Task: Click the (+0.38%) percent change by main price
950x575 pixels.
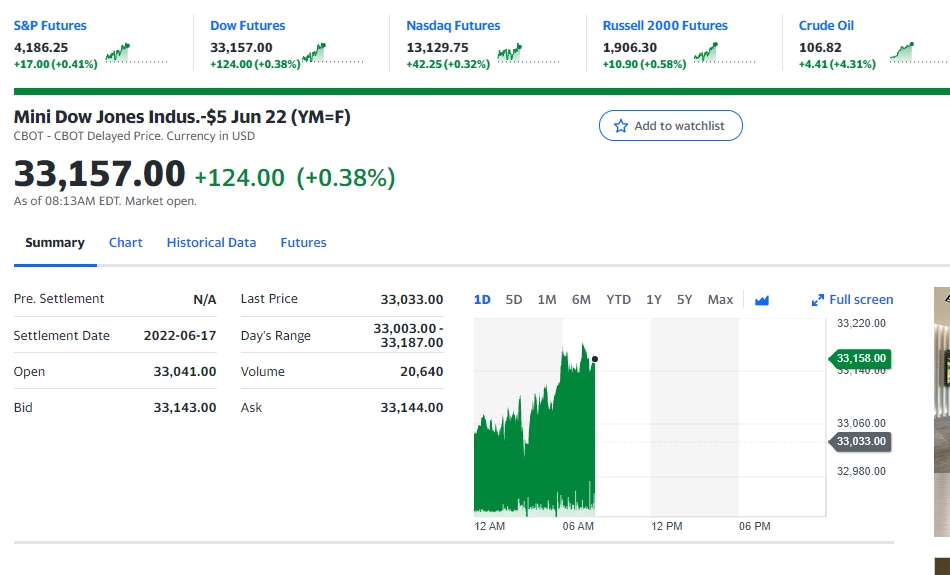Action: [x=346, y=178]
